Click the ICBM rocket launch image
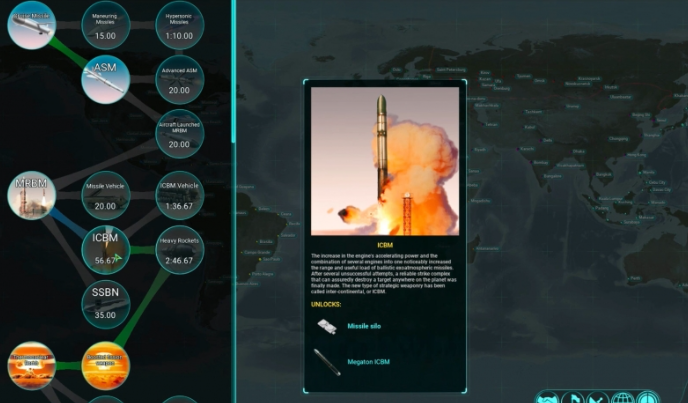This screenshot has height=403, width=688. pyautogui.click(x=385, y=161)
